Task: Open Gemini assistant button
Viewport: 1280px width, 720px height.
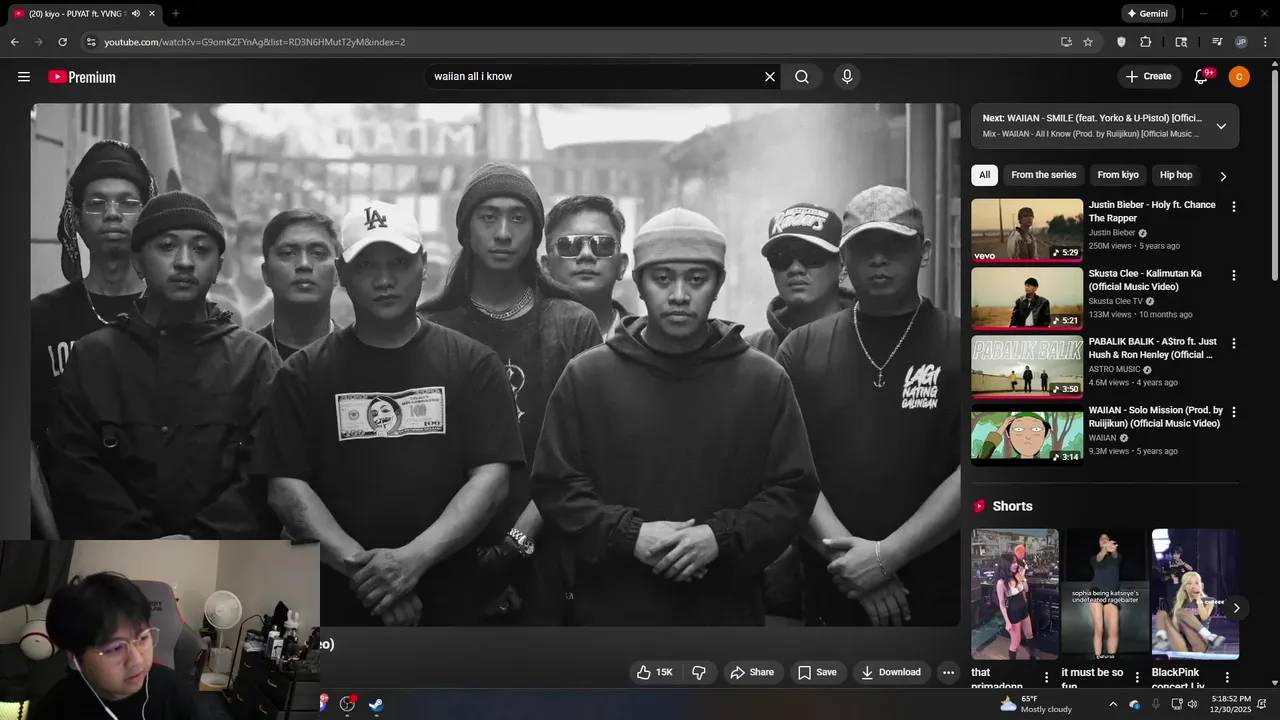Action: (1146, 14)
